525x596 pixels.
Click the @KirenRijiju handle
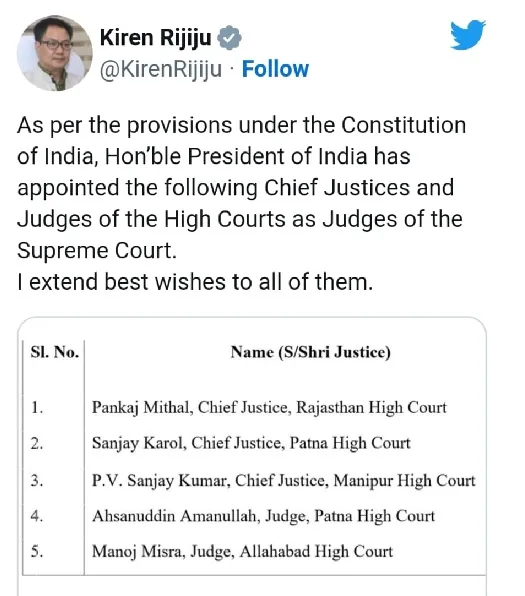[x=161, y=69]
